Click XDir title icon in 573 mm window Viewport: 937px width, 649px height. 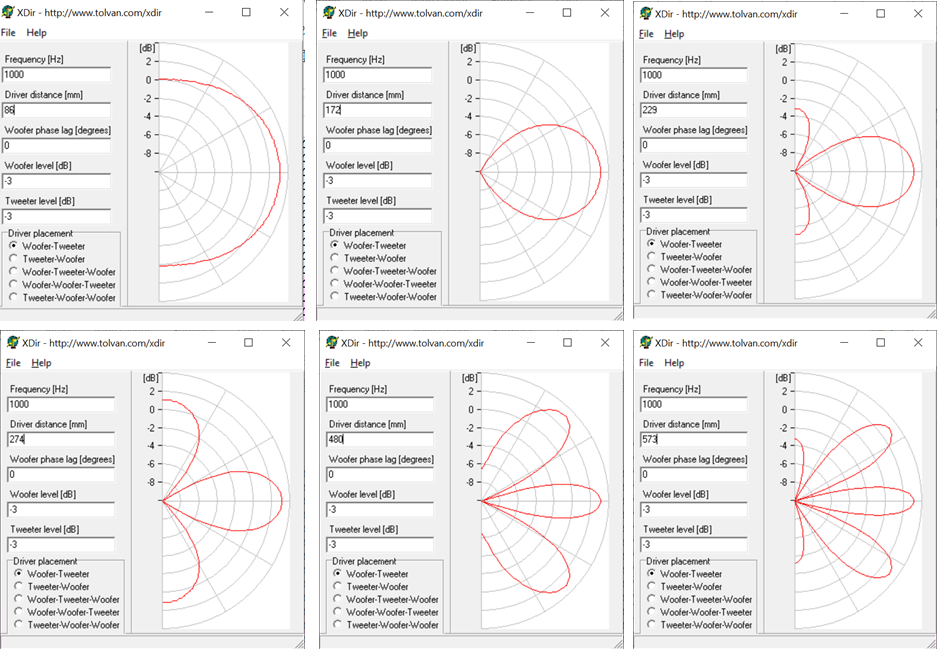pos(646,342)
